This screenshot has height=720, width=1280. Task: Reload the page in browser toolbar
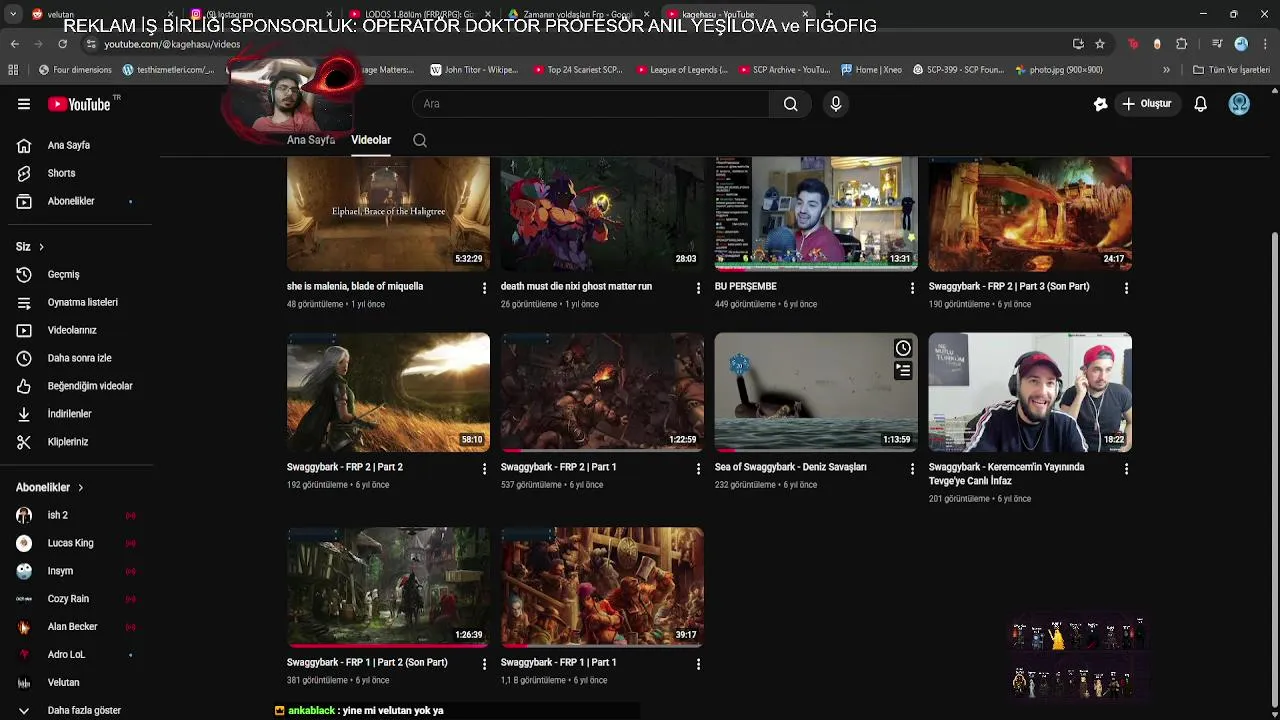[x=64, y=44]
